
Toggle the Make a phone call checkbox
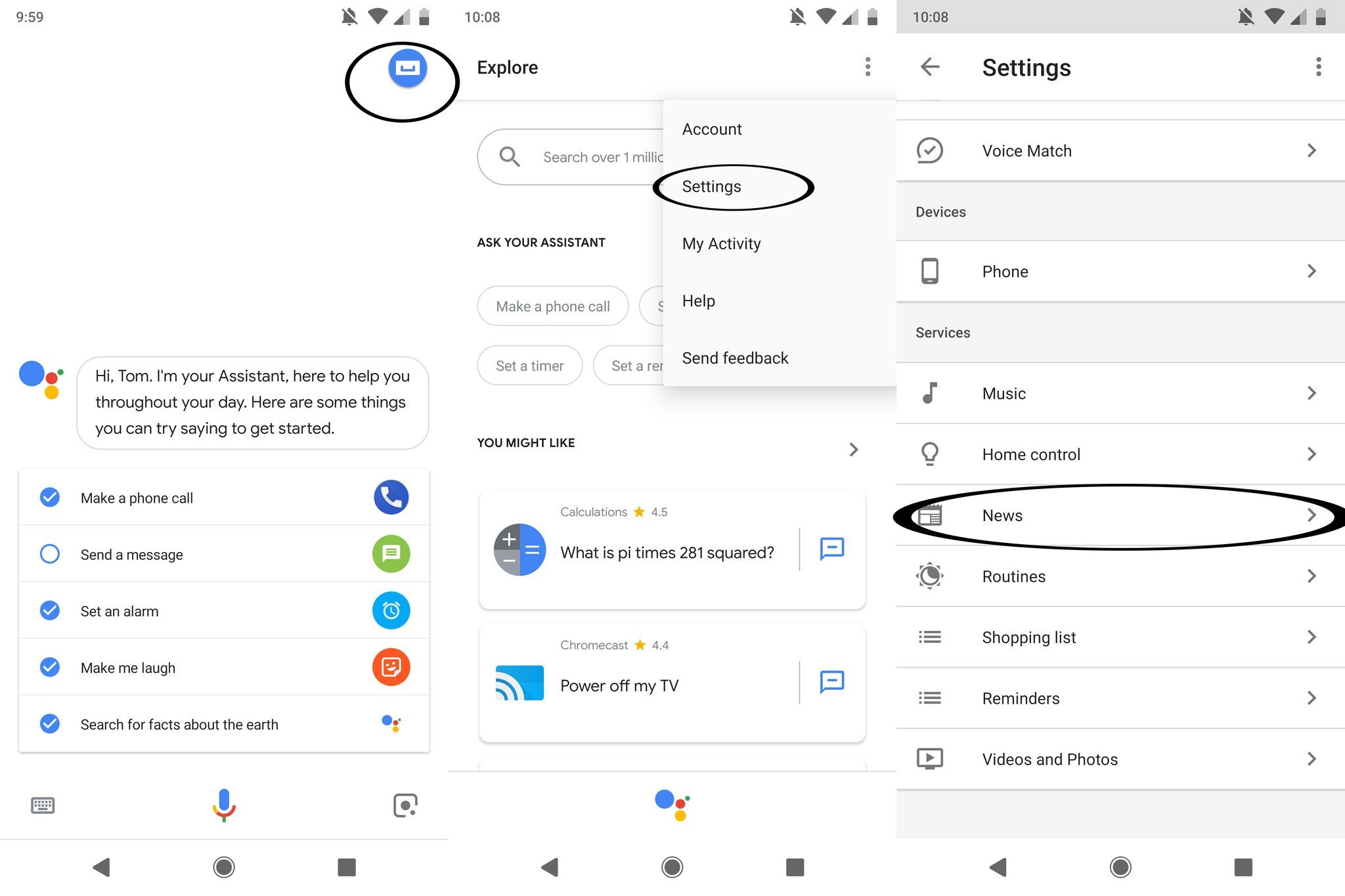click(50, 497)
